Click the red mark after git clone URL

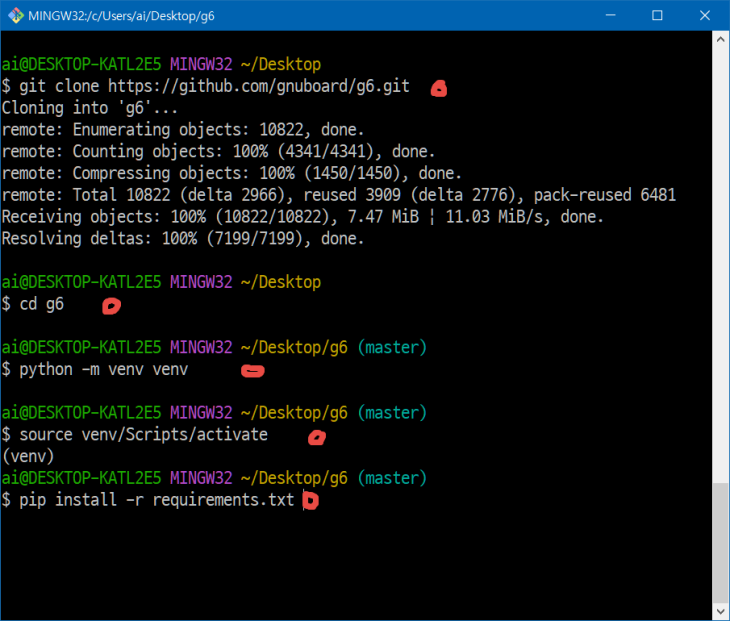[438, 89]
